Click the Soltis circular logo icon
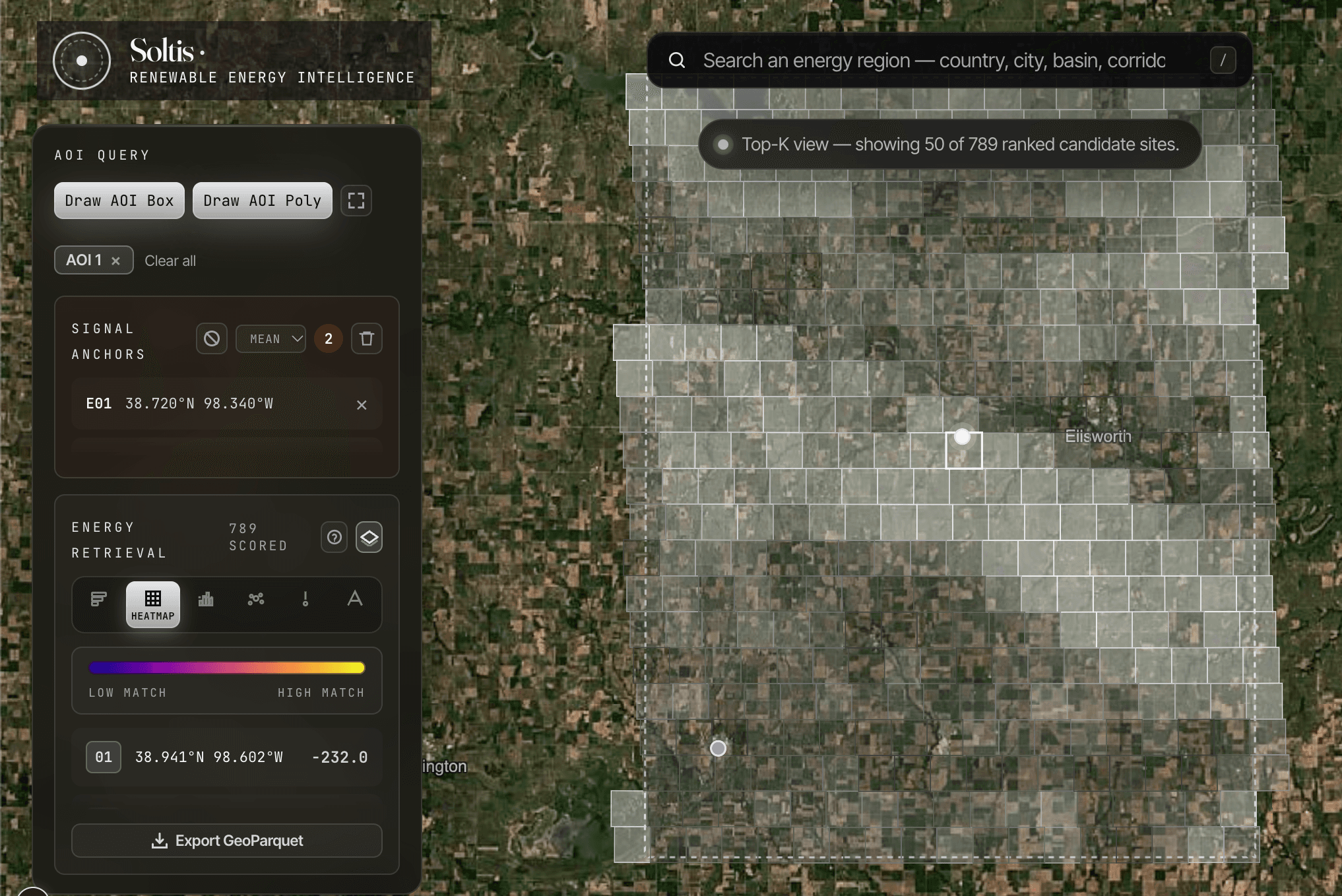Viewport: 1342px width, 896px height. tap(82, 61)
